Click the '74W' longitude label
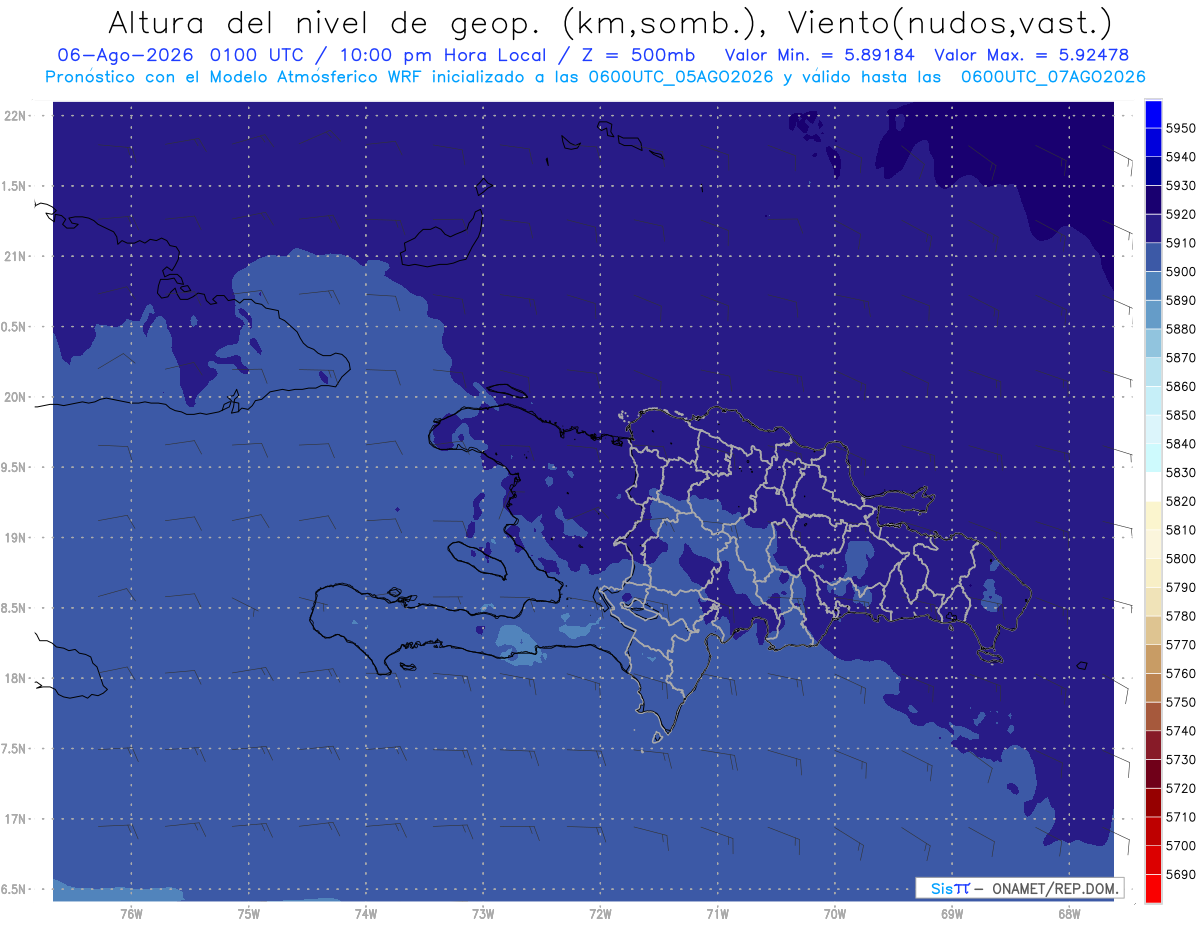1200x927 pixels. pos(365,913)
